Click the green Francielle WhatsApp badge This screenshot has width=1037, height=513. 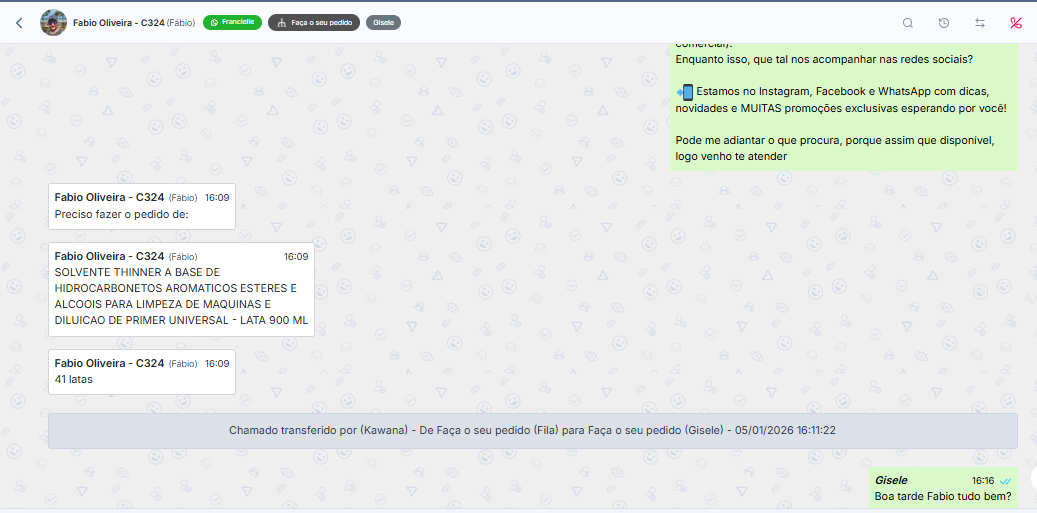[232, 22]
